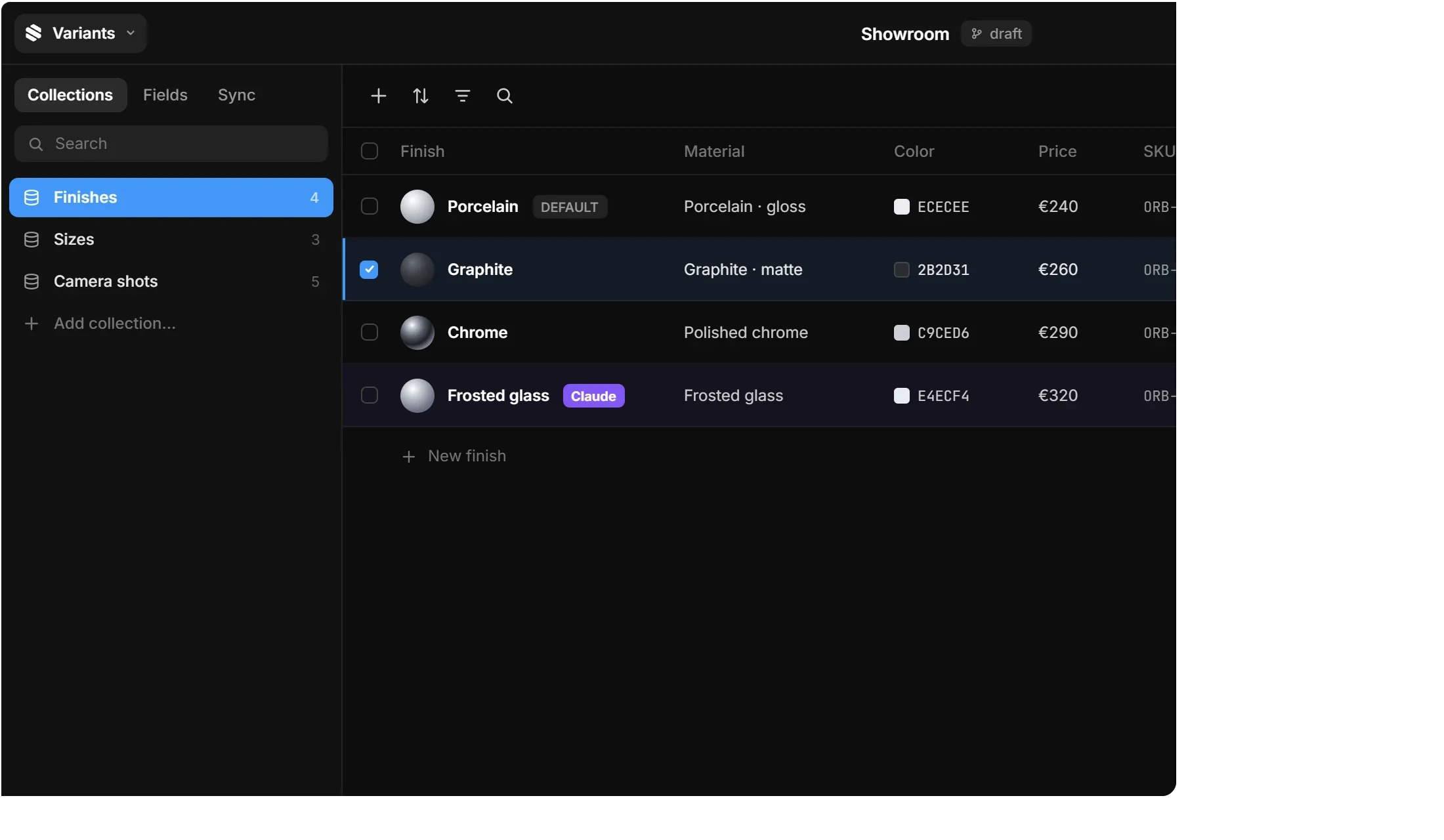Click the Graphite sphere thumbnail
This screenshot has width=1444, height=840.
click(x=417, y=270)
